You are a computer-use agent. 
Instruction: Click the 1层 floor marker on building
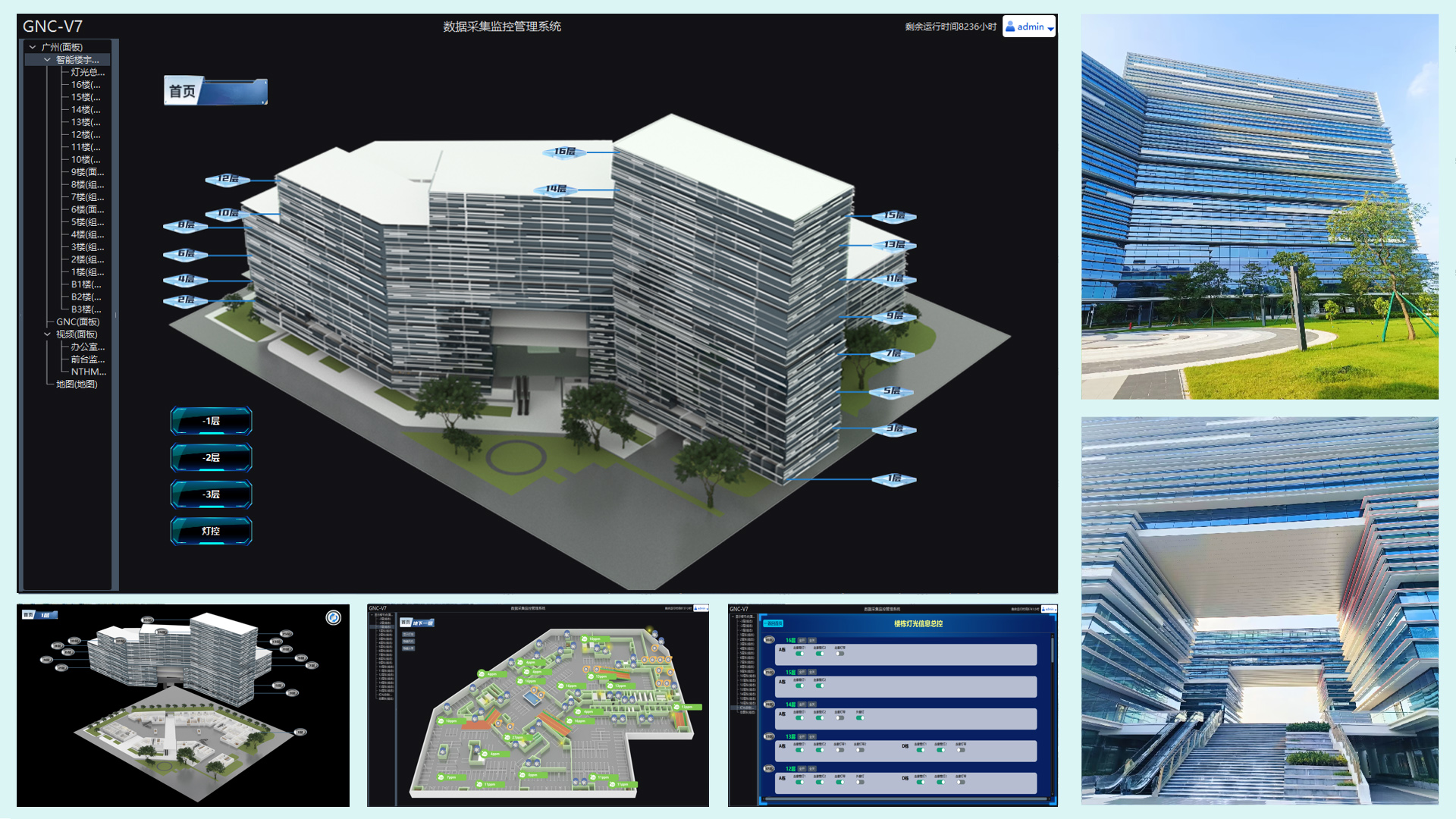pyautogui.click(x=894, y=479)
